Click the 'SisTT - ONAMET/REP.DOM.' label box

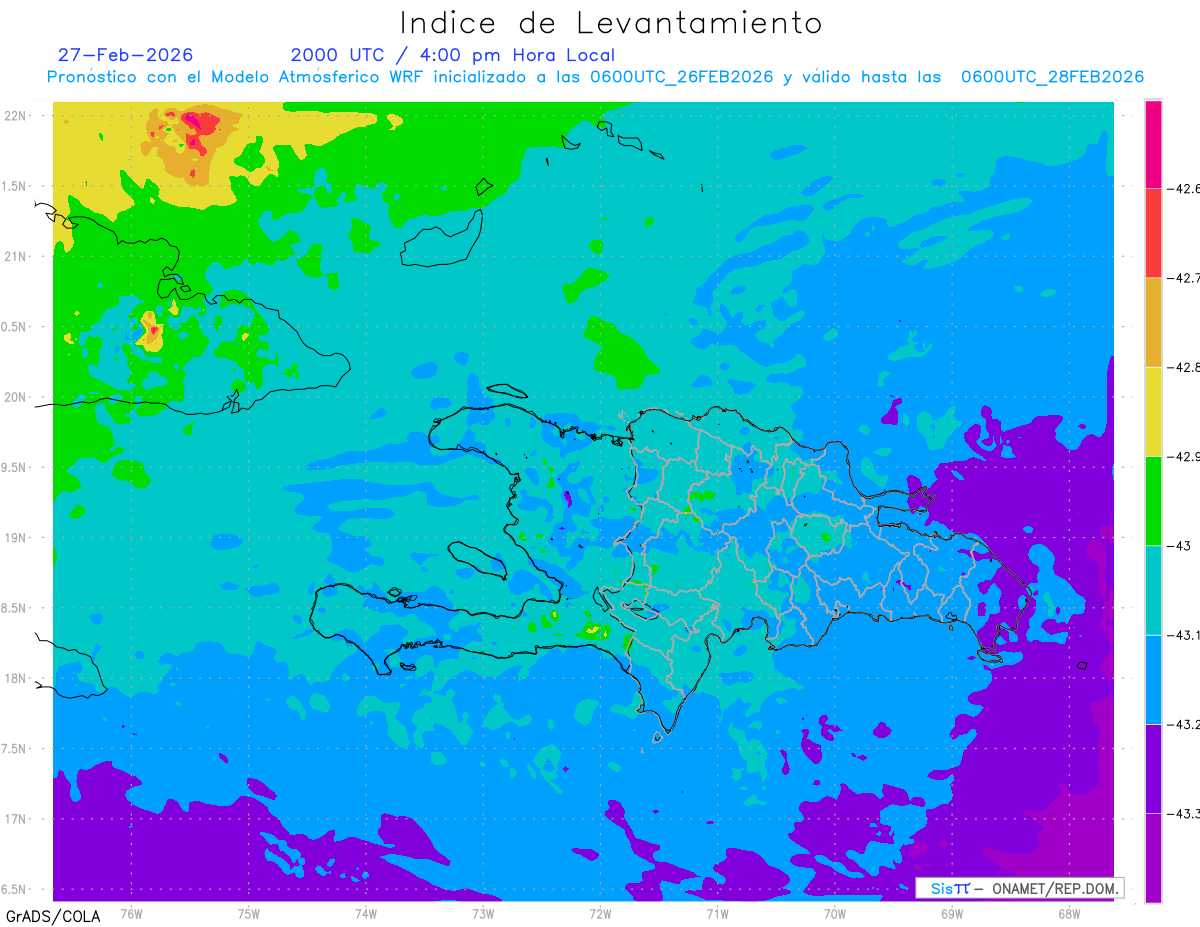pyautogui.click(x=1020, y=888)
